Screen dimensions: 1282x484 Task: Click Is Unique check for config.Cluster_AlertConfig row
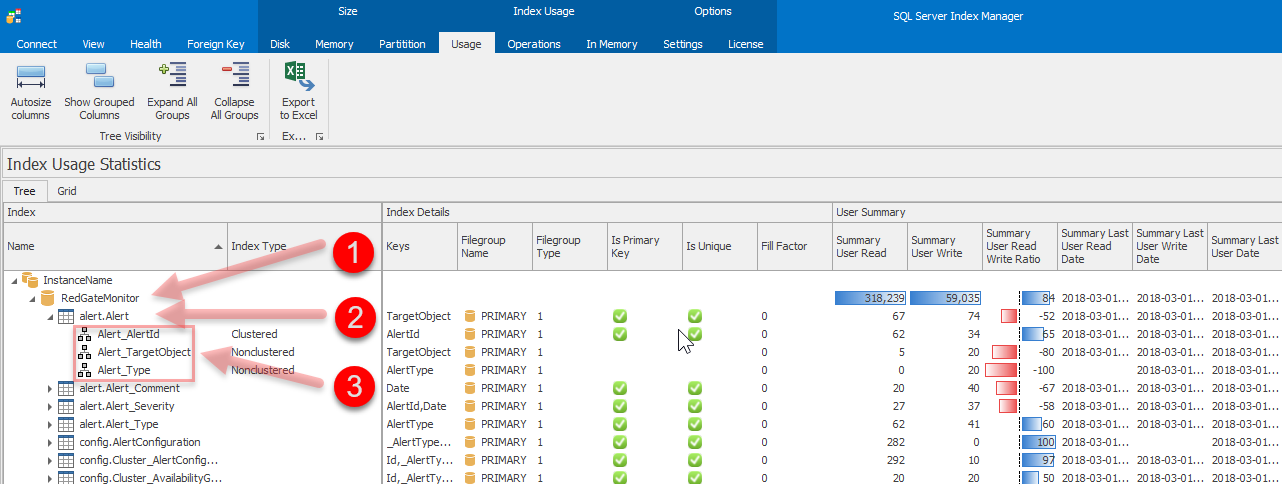[x=695, y=460]
